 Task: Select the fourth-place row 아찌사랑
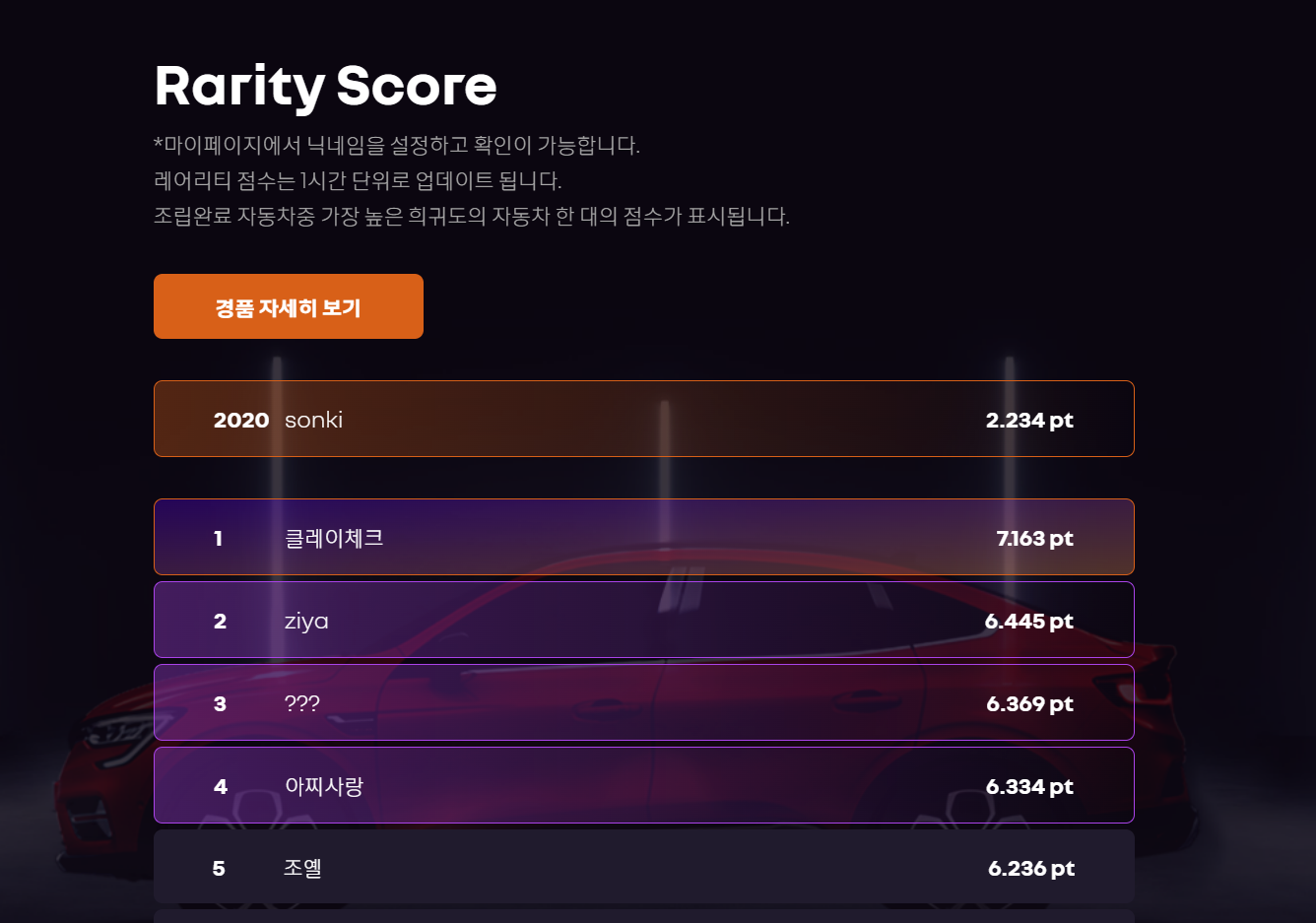644,785
